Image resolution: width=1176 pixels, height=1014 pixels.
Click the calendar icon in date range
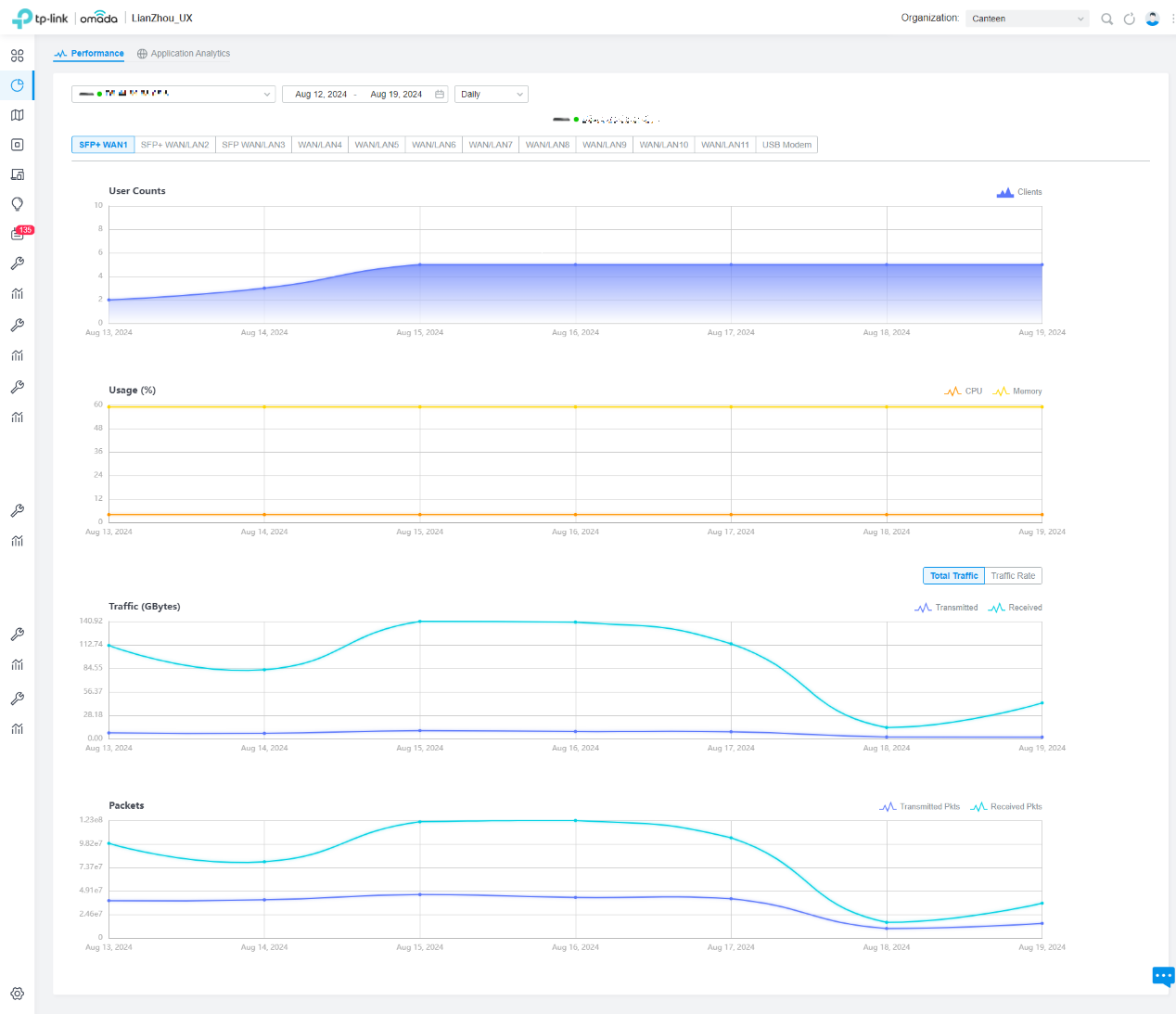point(440,94)
